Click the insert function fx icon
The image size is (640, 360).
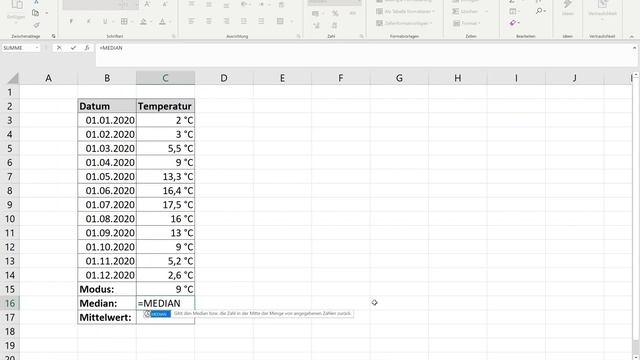pyautogui.click(x=87, y=48)
